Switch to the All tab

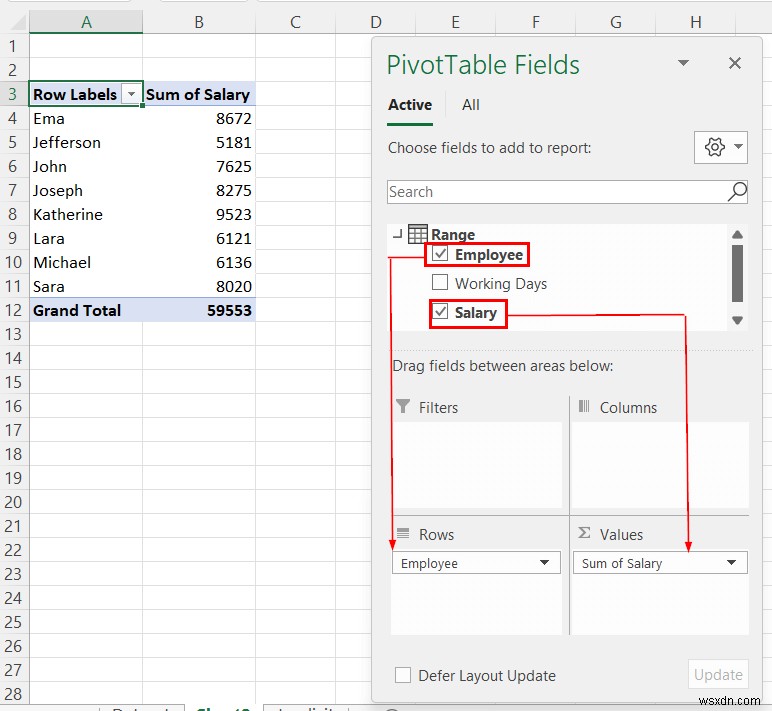[470, 105]
